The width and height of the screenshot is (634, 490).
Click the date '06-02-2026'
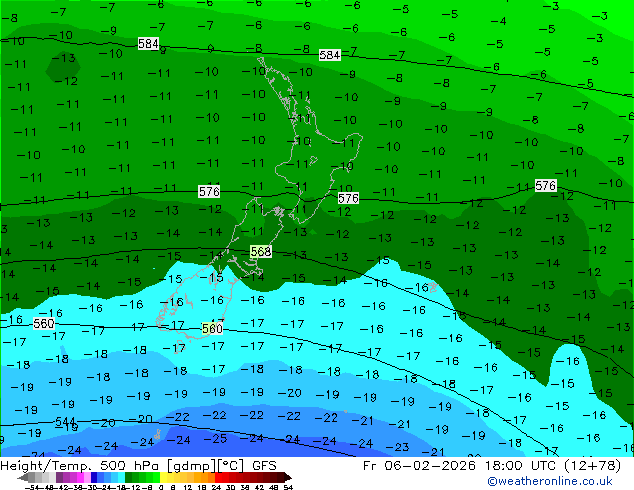[x=429, y=466]
